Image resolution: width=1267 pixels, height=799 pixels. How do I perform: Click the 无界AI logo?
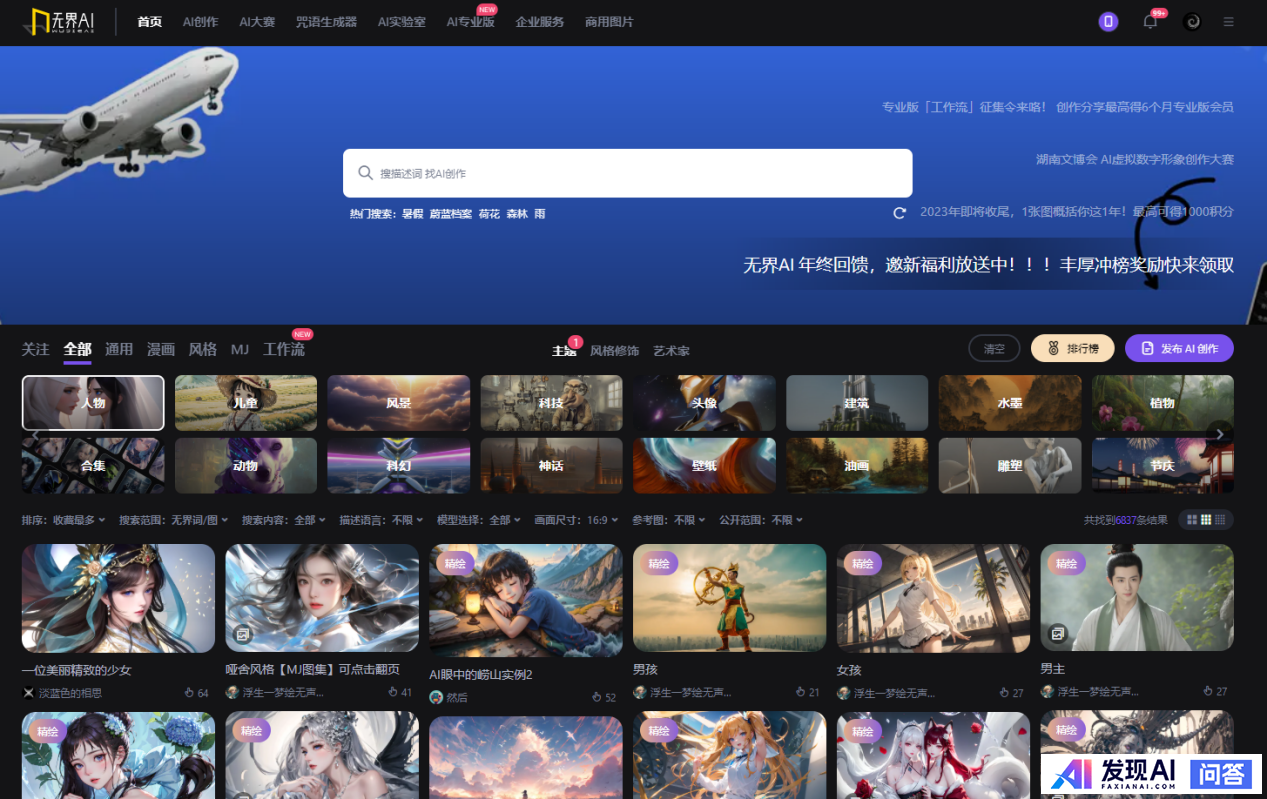tap(63, 22)
